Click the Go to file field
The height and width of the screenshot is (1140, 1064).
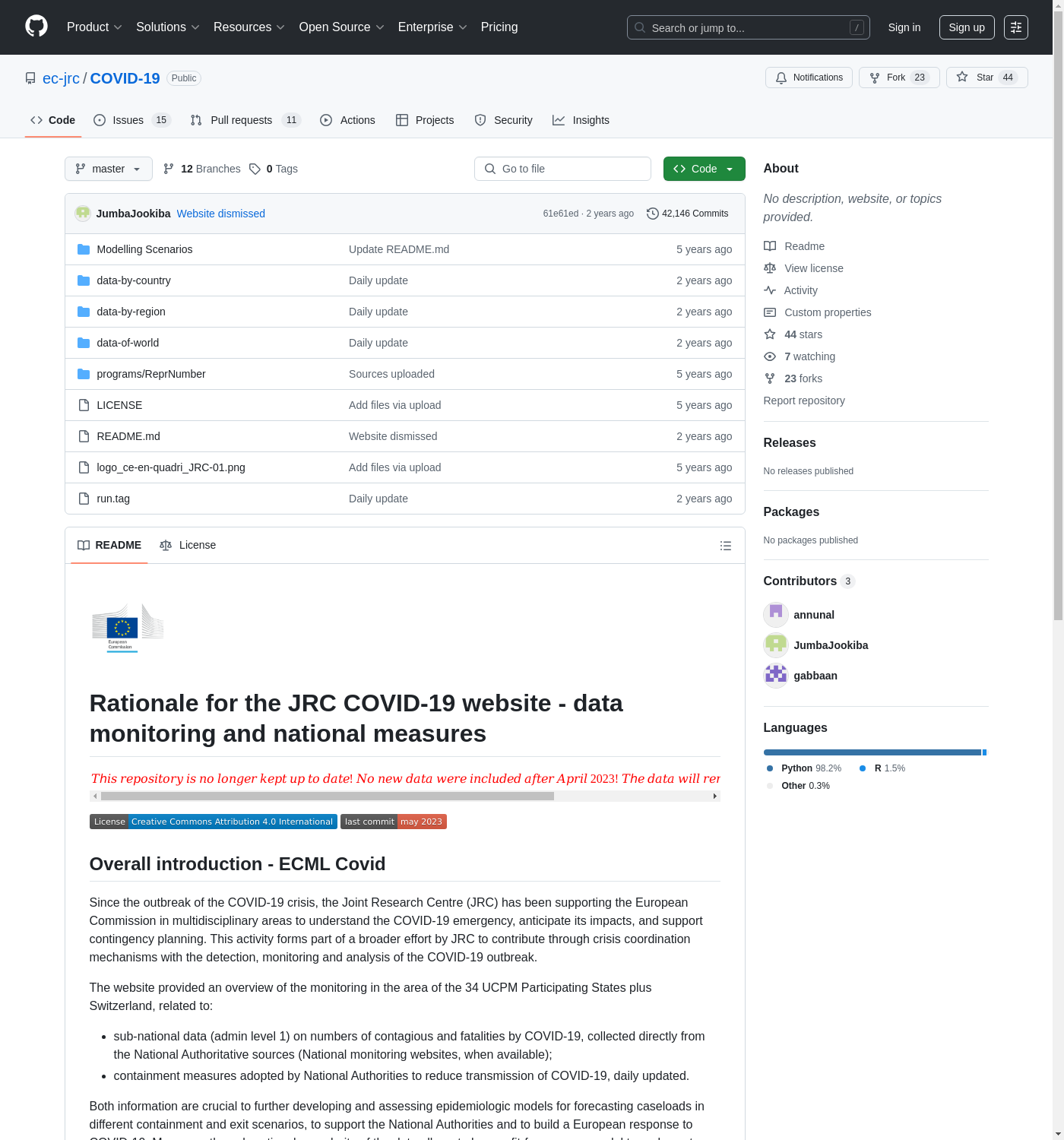562,169
